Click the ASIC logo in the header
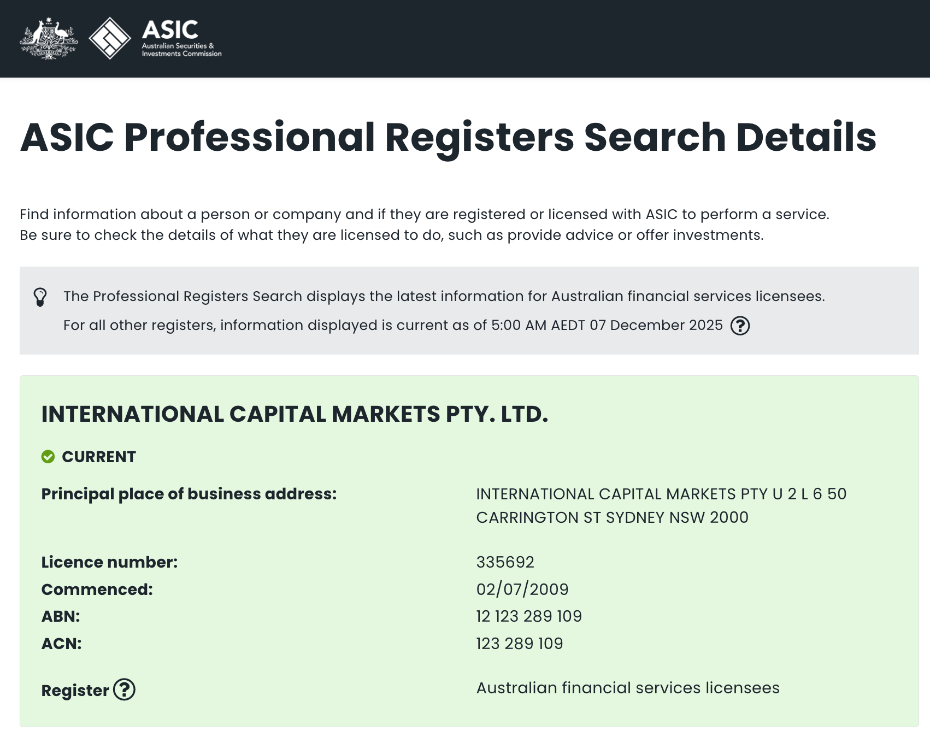Image resolution: width=930 pixels, height=743 pixels. (x=157, y=39)
